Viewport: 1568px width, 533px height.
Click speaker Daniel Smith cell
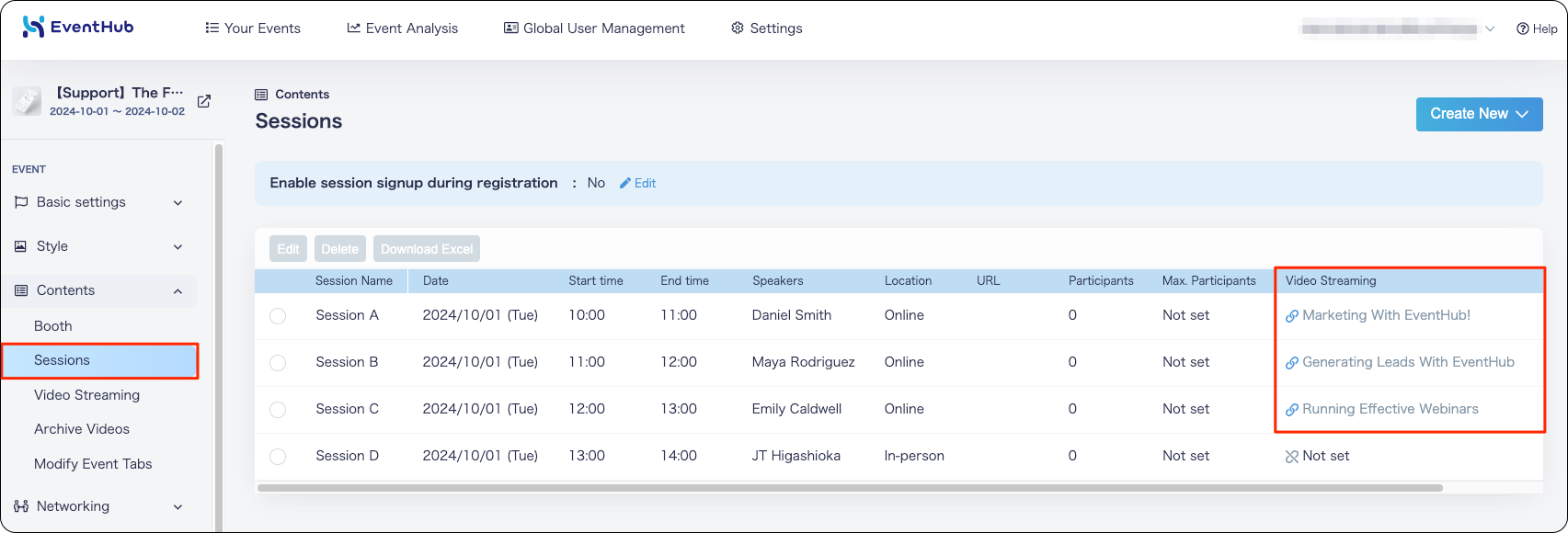coord(792,315)
